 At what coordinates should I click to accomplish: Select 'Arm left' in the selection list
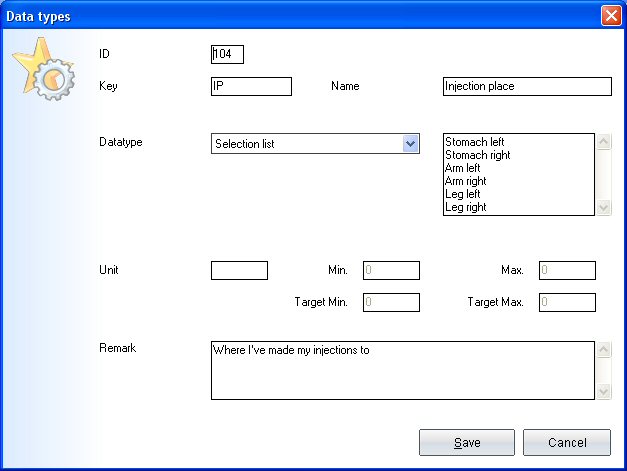pos(463,169)
